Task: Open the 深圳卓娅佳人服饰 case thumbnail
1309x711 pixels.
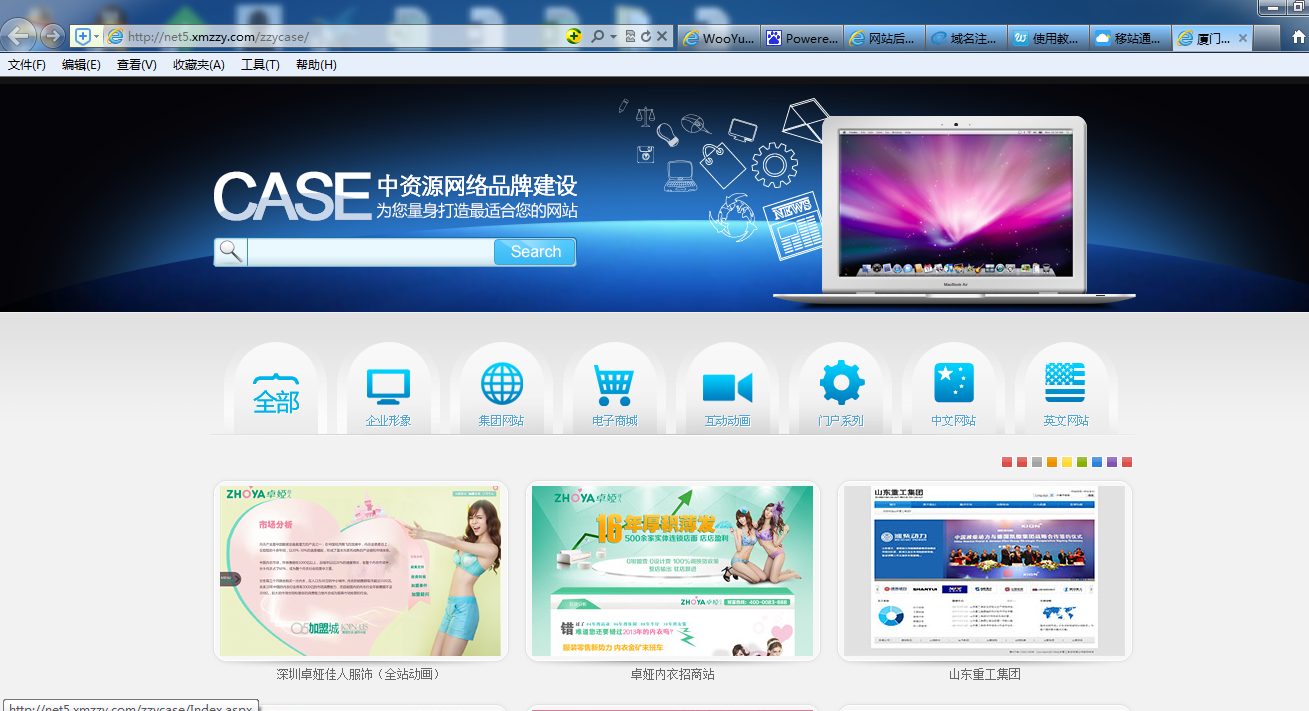Action: point(361,571)
